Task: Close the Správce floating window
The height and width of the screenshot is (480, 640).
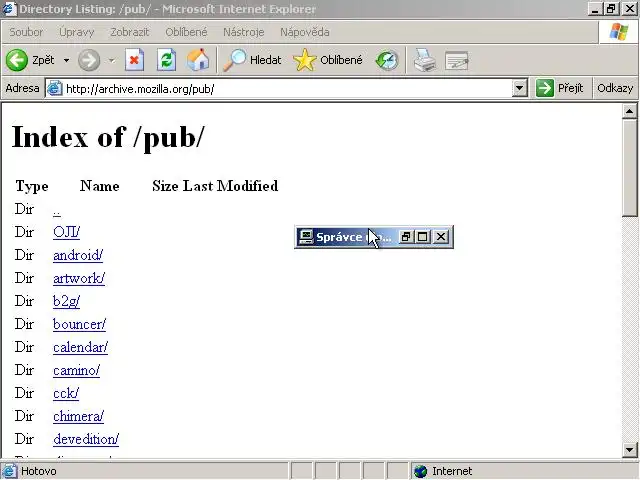Action: 441,237
